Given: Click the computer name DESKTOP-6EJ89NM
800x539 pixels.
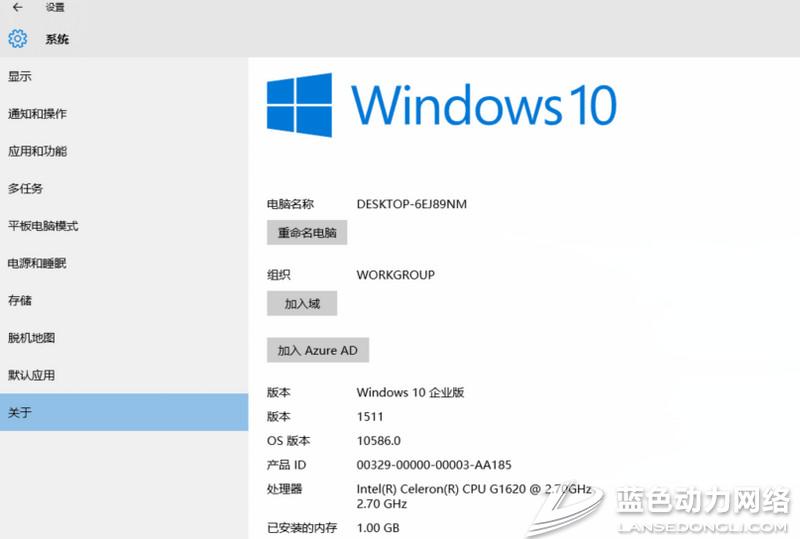Looking at the screenshot, I should coord(411,205).
